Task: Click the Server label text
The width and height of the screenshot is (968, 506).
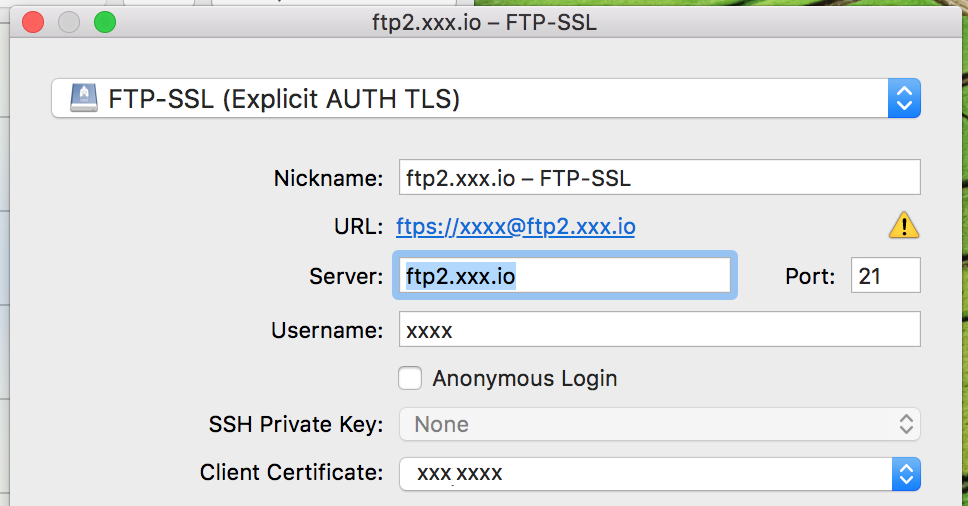Action: [346, 276]
